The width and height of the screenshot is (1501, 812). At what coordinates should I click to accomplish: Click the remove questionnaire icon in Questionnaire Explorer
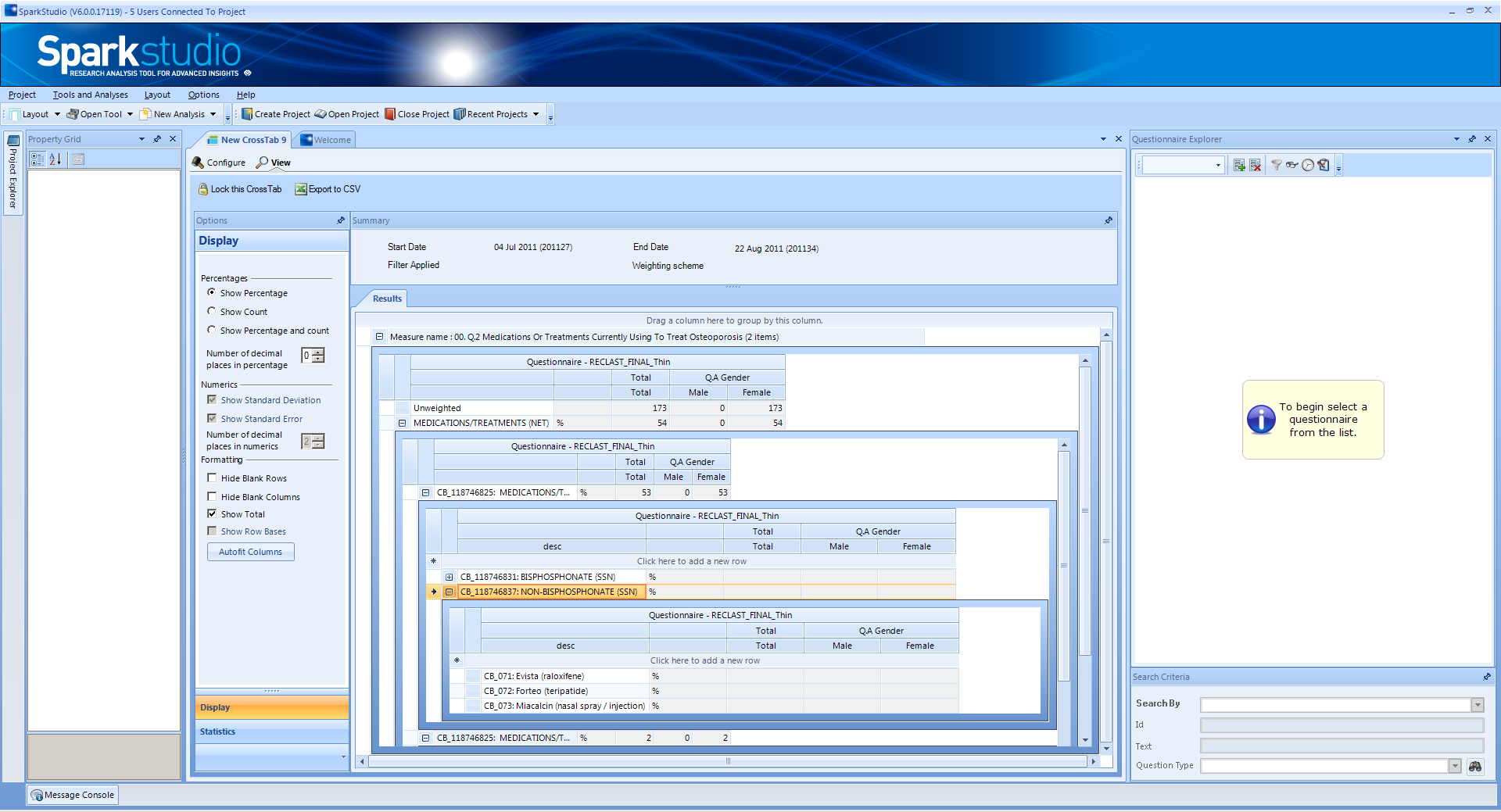[1255, 165]
